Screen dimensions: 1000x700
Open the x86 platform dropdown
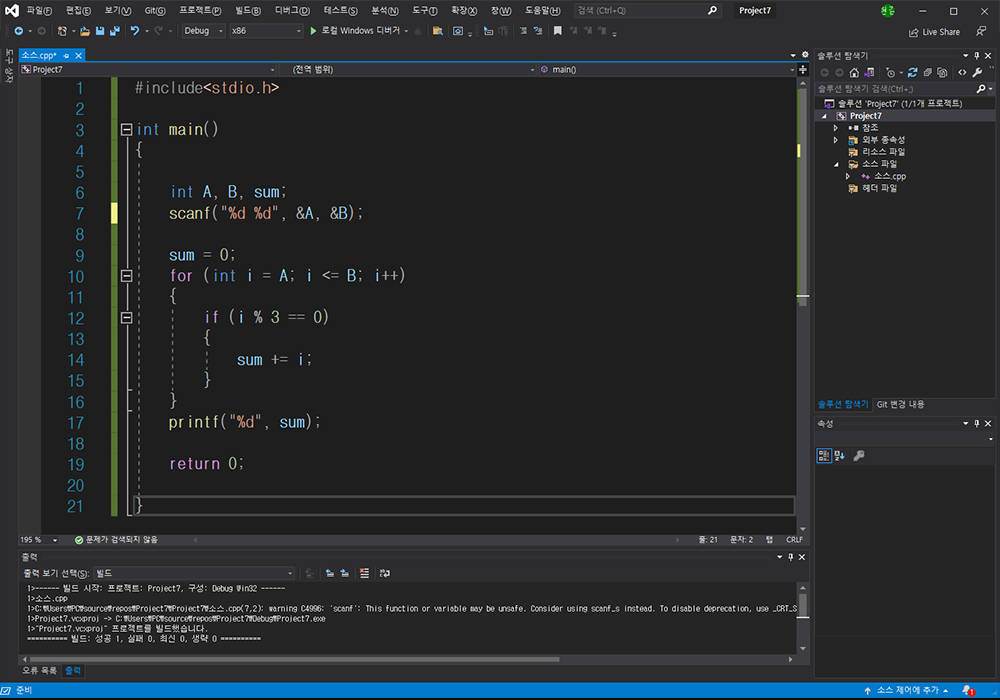click(266, 31)
